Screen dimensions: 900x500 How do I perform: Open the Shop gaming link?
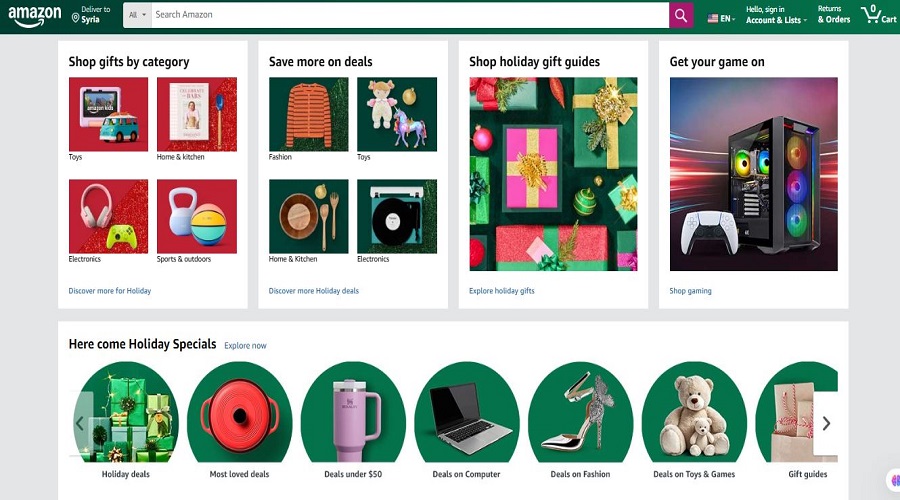690,291
